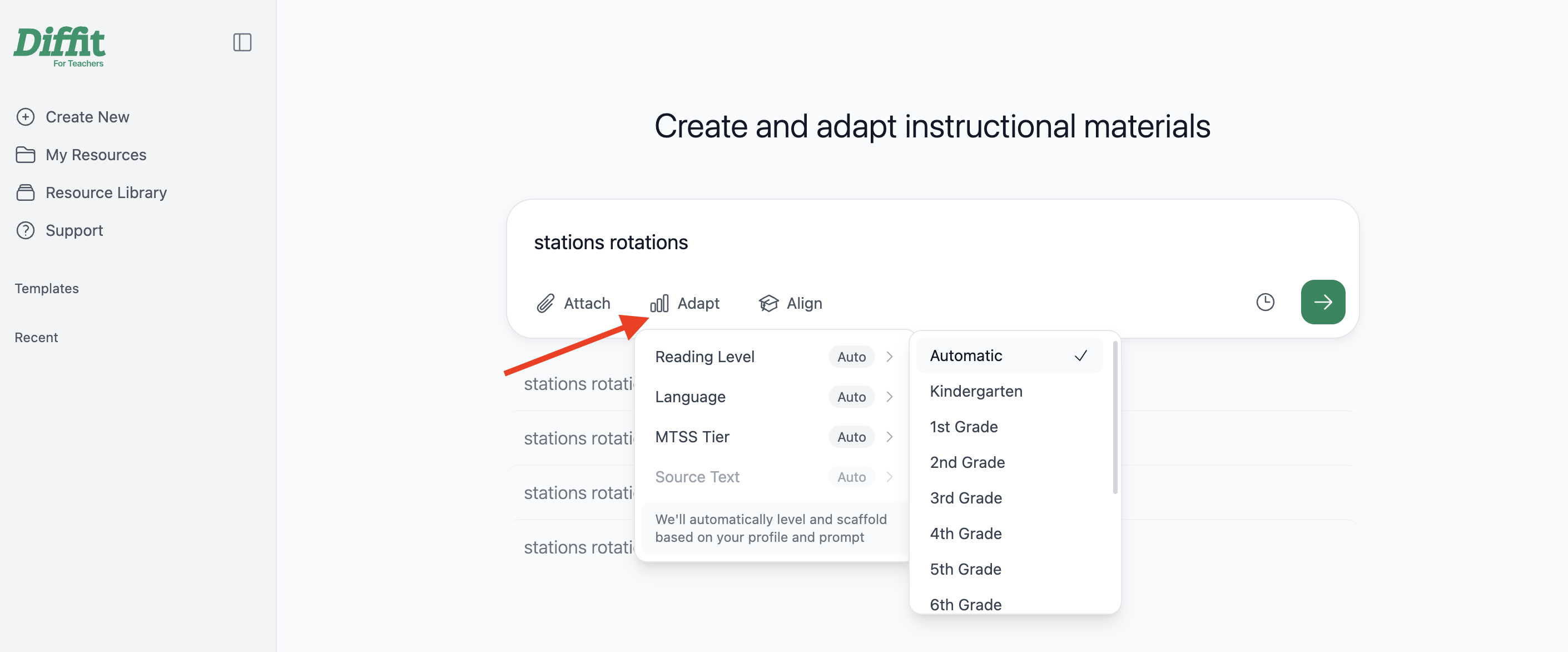Click the grade list scrollbar
The height and width of the screenshot is (652, 1568).
pyautogui.click(x=1114, y=417)
